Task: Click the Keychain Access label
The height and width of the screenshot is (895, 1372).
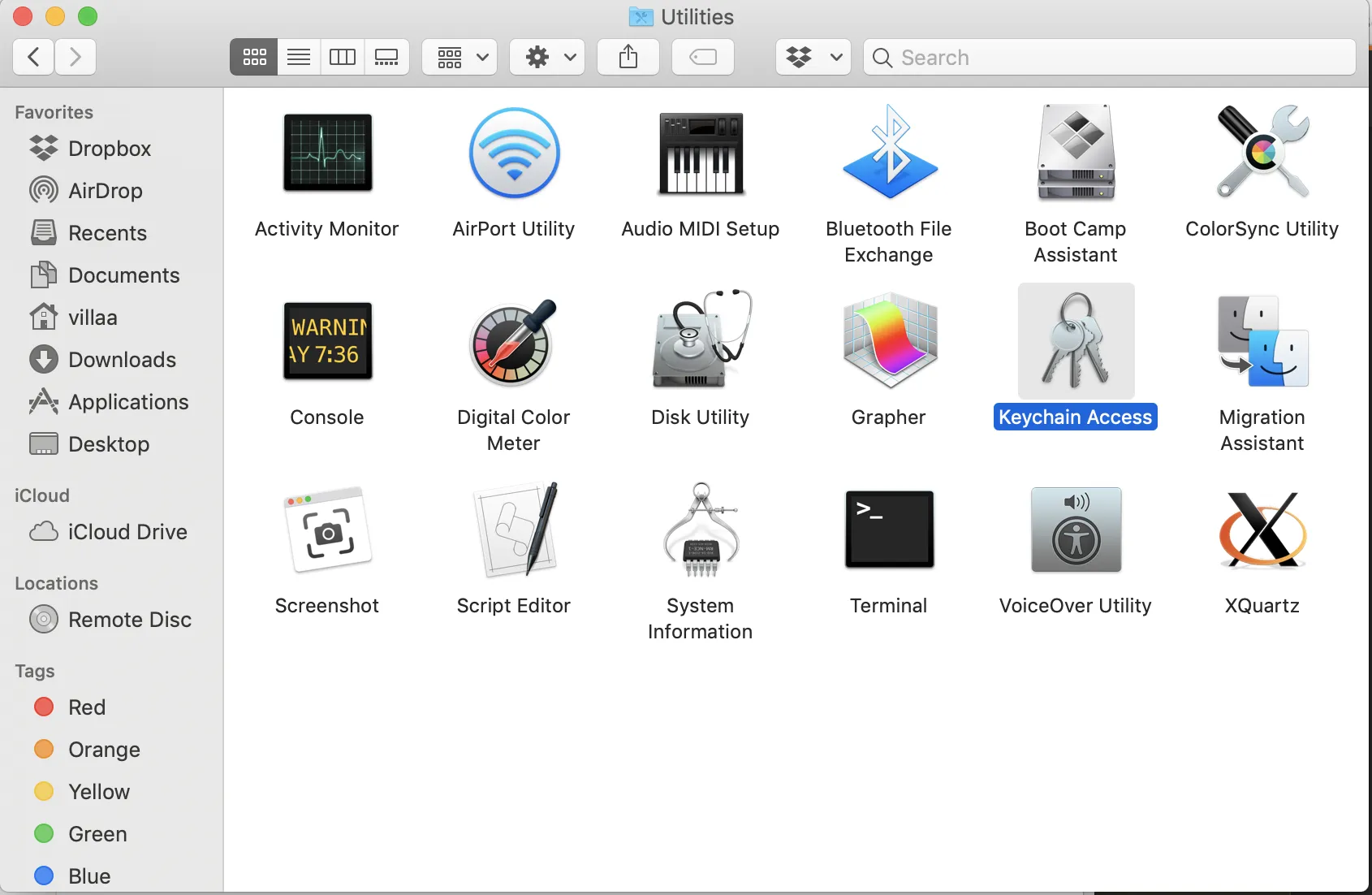Action: click(1076, 417)
